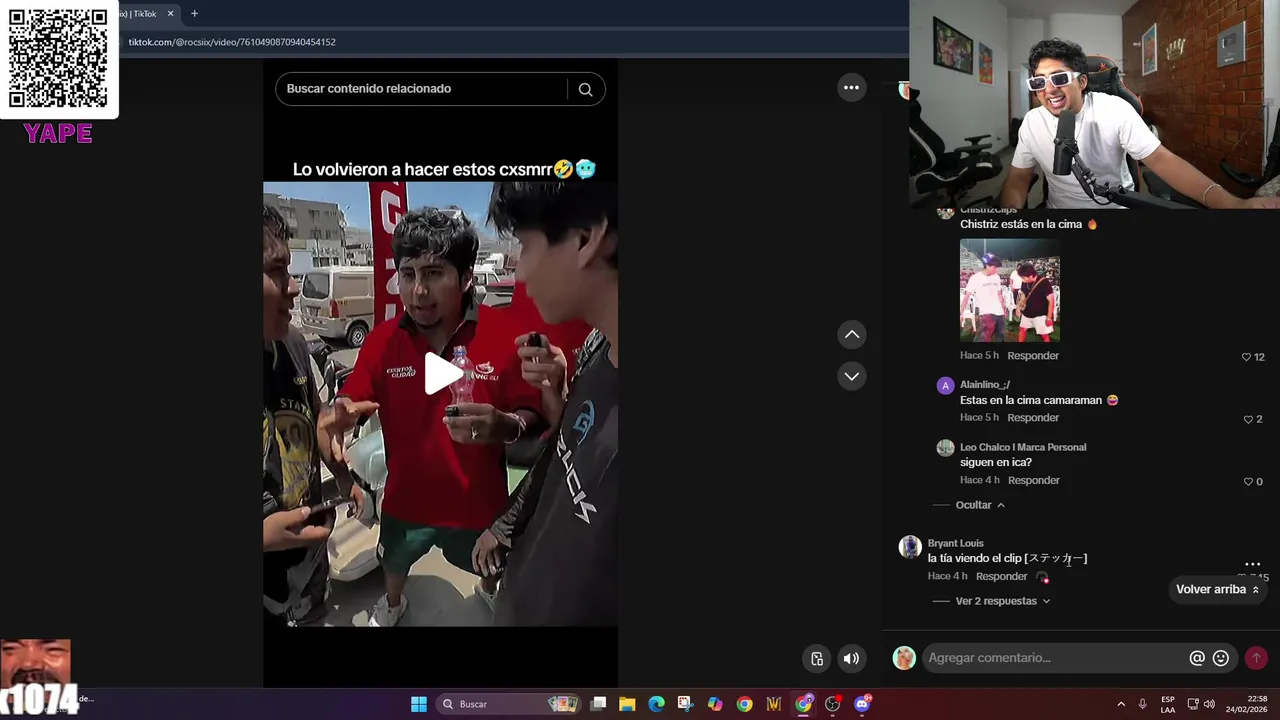
Task: Open the clock showing 22:58
Action: (1249, 704)
